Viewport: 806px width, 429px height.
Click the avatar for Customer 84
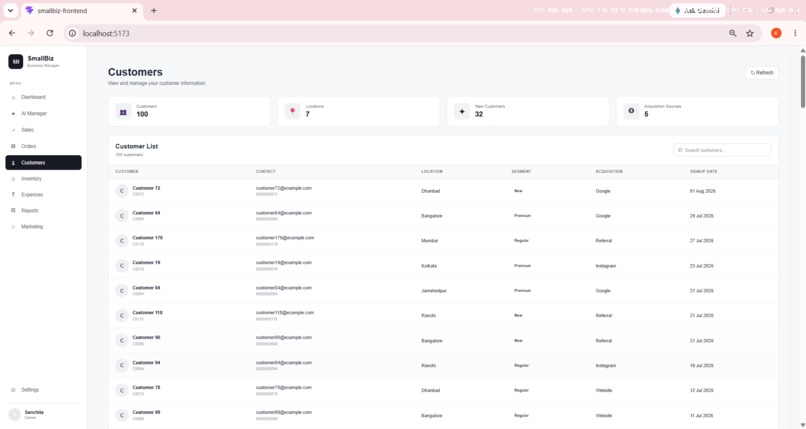(121, 291)
